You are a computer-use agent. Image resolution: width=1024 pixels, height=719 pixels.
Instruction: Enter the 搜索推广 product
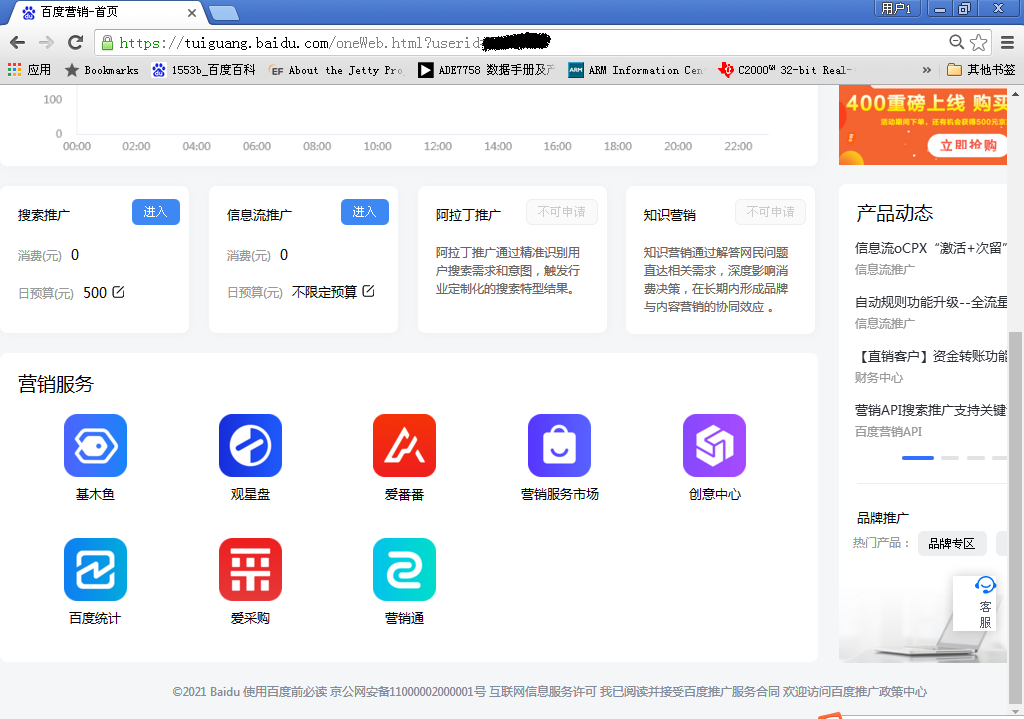(x=156, y=212)
